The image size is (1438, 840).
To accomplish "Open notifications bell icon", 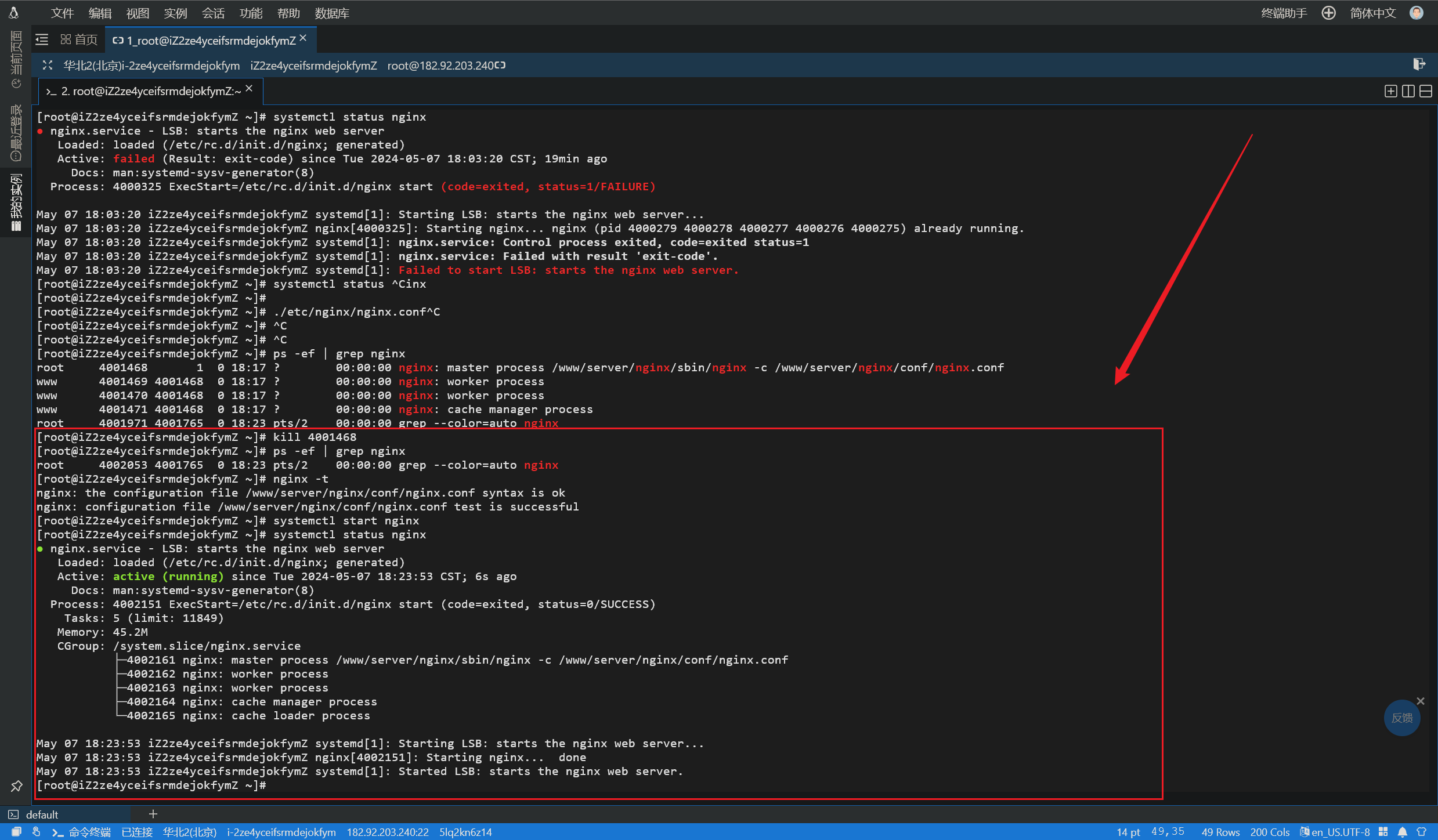I will pyautogui.click(x=1403, y=832).
